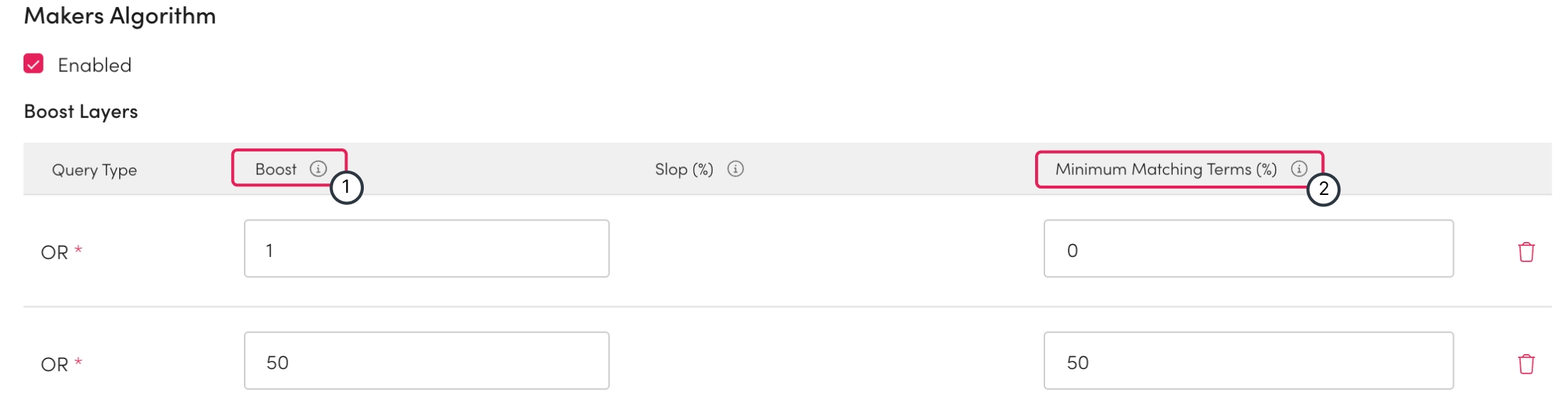Click the first row's OR query type label

(55, 252)
